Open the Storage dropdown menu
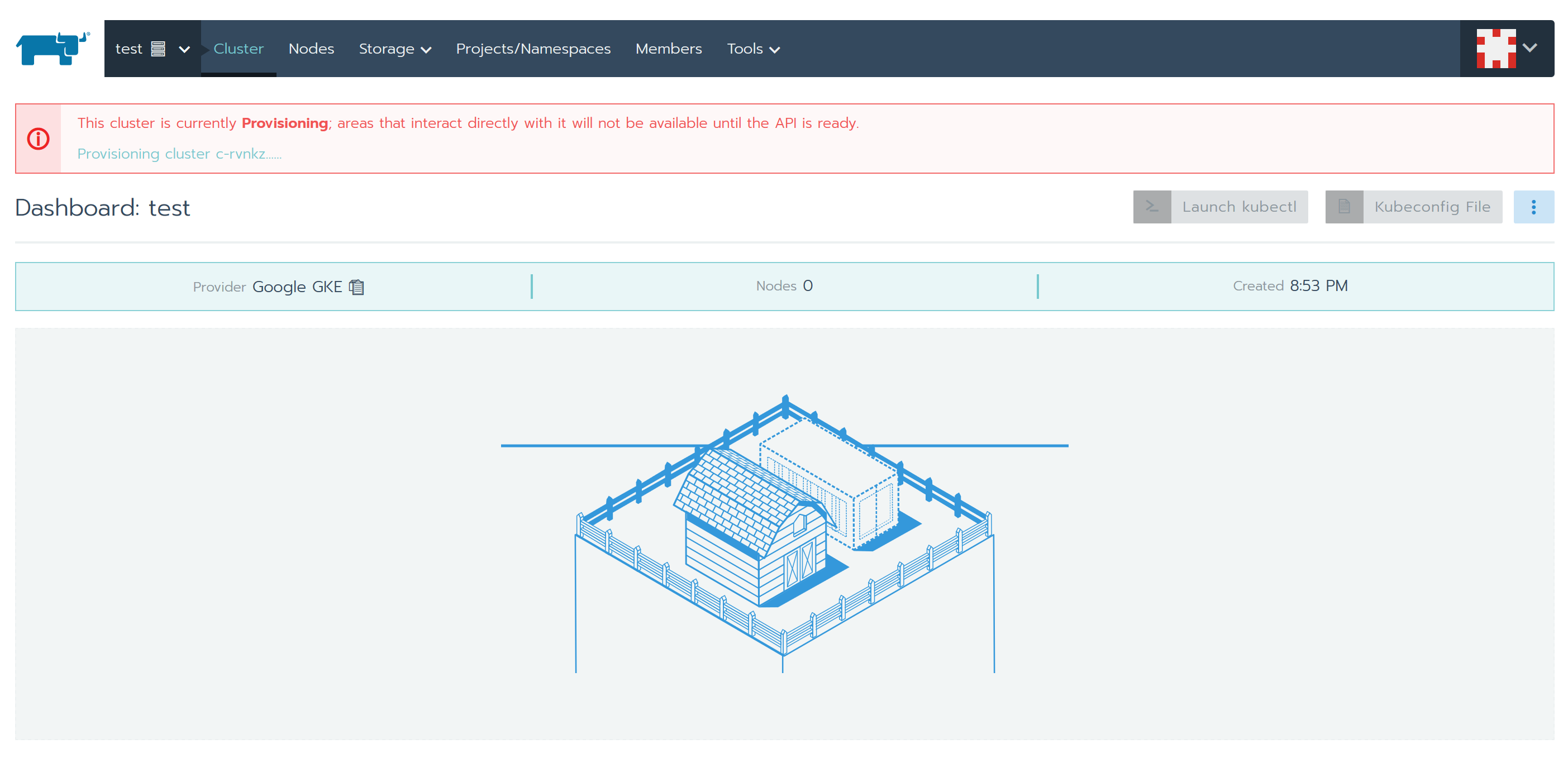 pos(394,49)
